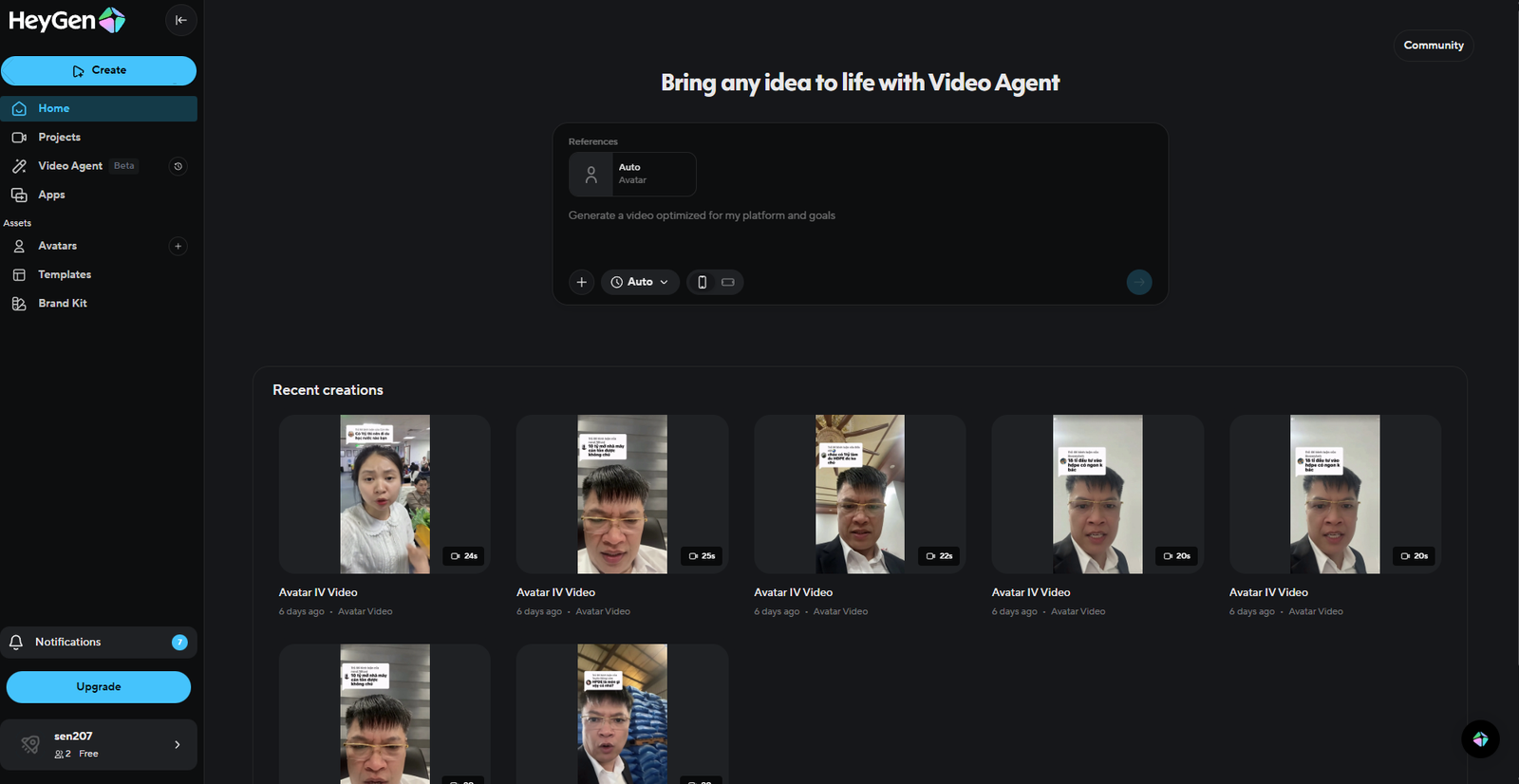Add new avatar with plus icon
The width and height of the screenshot is (1519, 784).
click(178, 246)
